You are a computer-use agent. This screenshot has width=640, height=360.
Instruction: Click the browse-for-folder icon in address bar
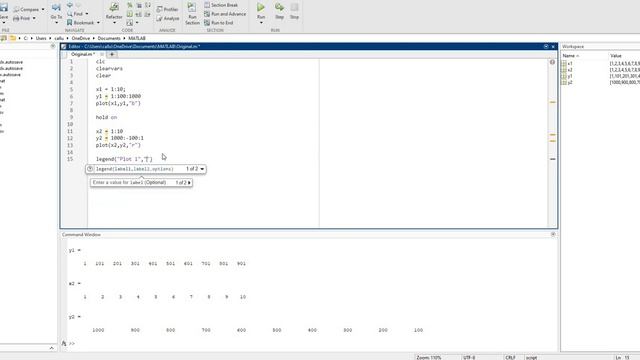coord(13,38)
